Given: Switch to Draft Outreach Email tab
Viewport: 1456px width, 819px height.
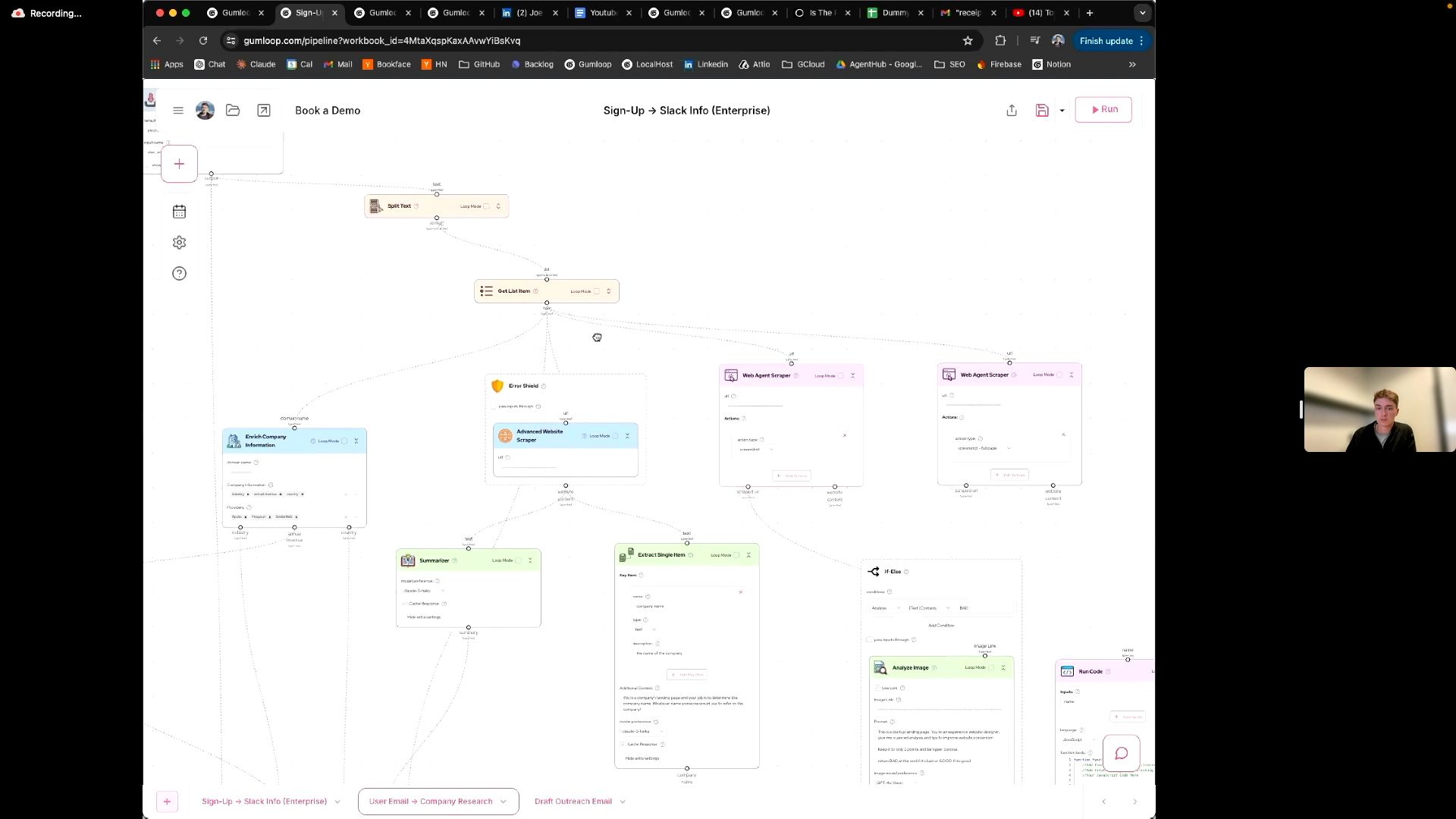Looking at the screenshot, I should click(x=573, y=802).
